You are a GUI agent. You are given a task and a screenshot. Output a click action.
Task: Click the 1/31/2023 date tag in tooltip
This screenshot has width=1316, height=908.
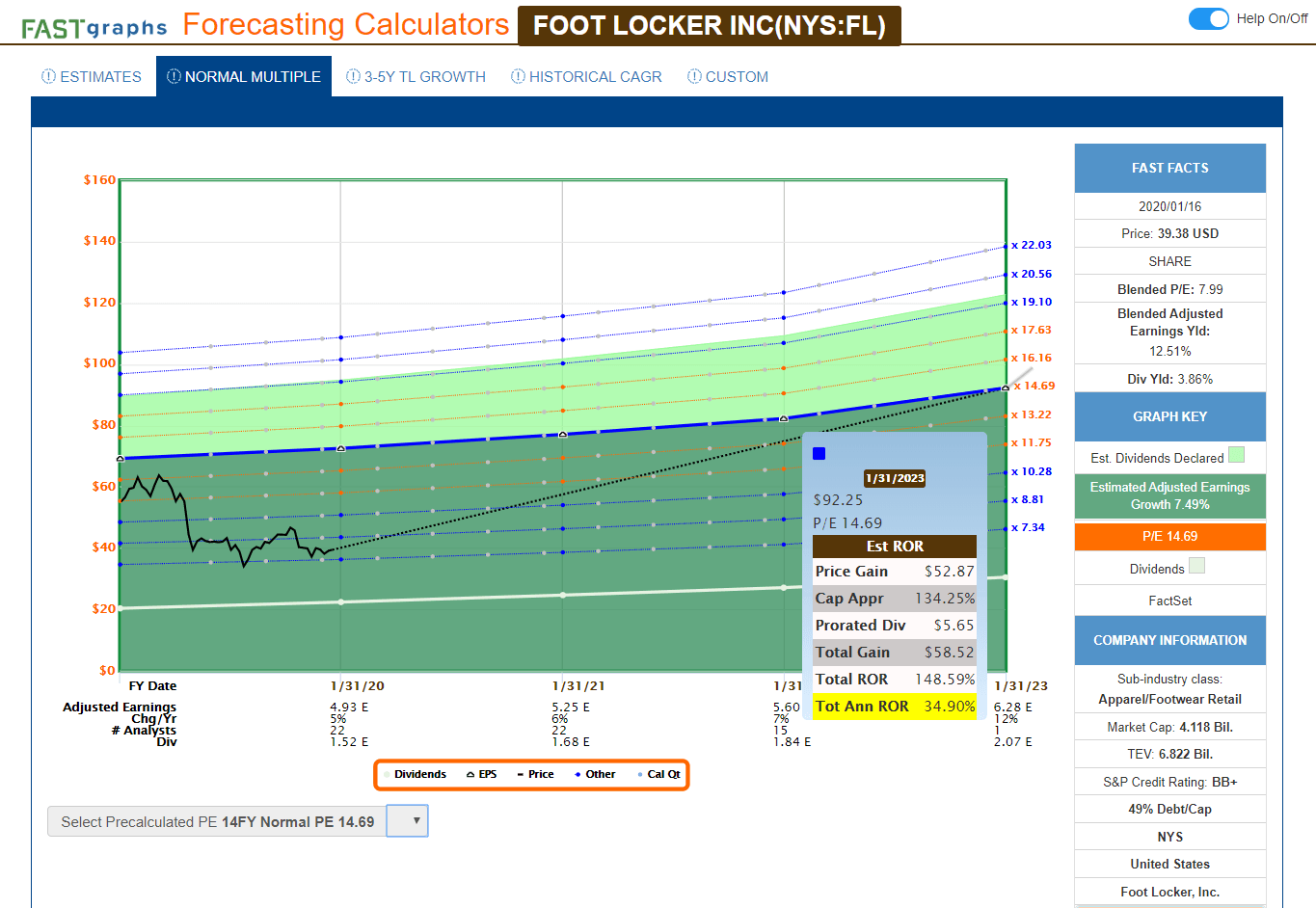click(x=895, y=478)
